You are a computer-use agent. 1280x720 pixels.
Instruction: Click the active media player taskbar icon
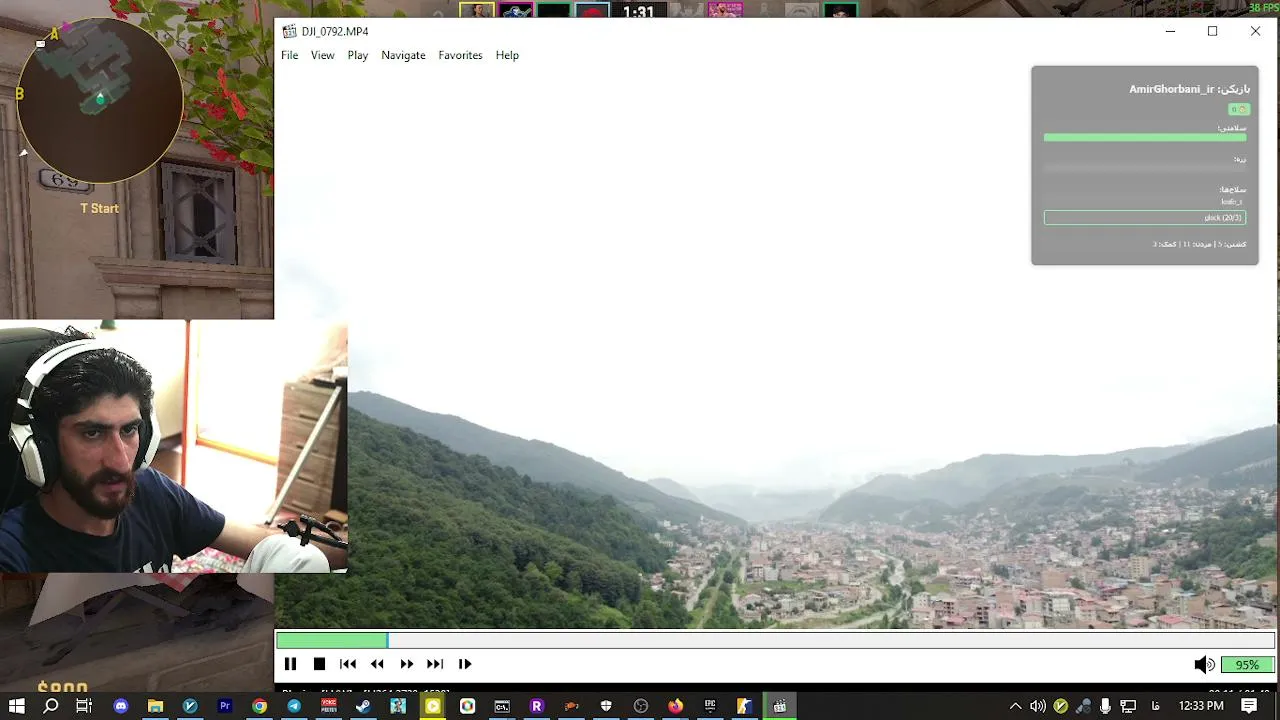[x=780, y=706]
